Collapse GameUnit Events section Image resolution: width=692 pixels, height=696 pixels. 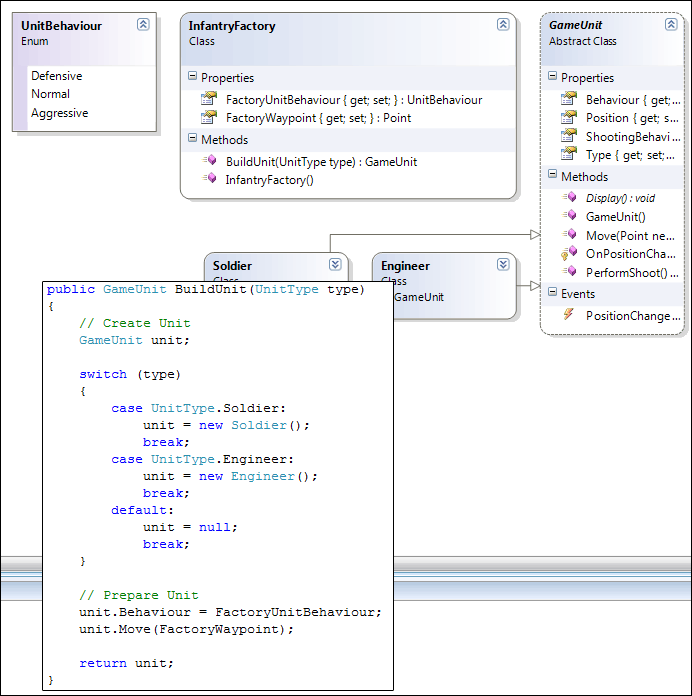[552, 292]
